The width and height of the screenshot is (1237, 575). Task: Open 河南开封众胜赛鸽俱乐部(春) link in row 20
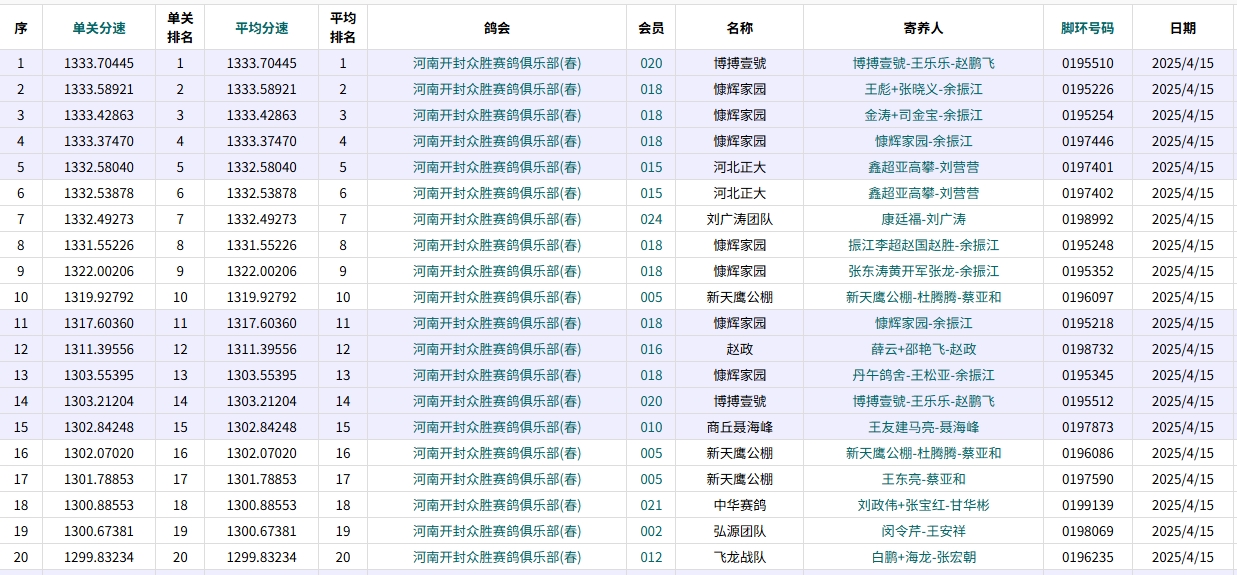click(x=497, y=557)
